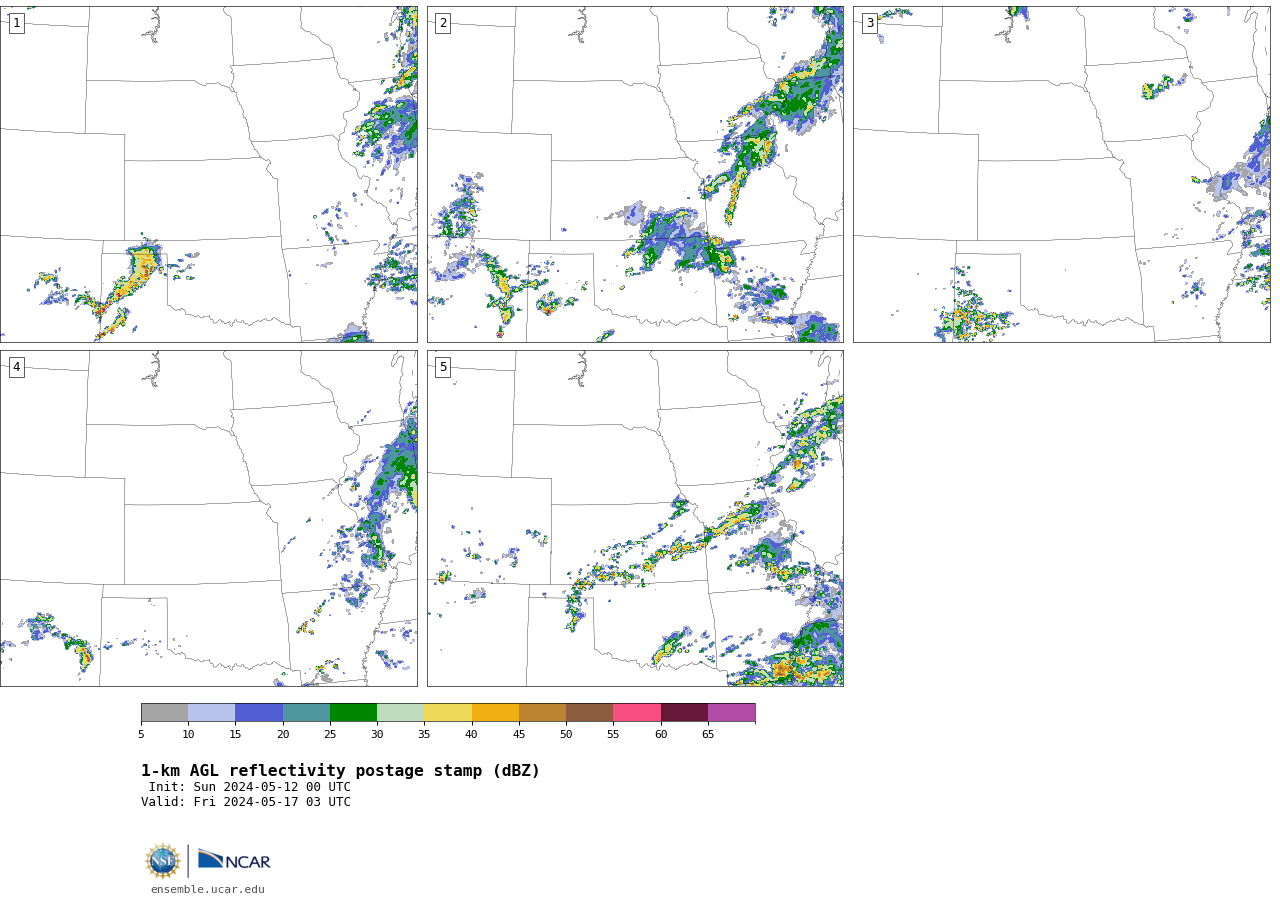Click the tan 45-50 dBZ swatch
The height and width of the screenshot is (901, 1280).
tap(542, 713)
